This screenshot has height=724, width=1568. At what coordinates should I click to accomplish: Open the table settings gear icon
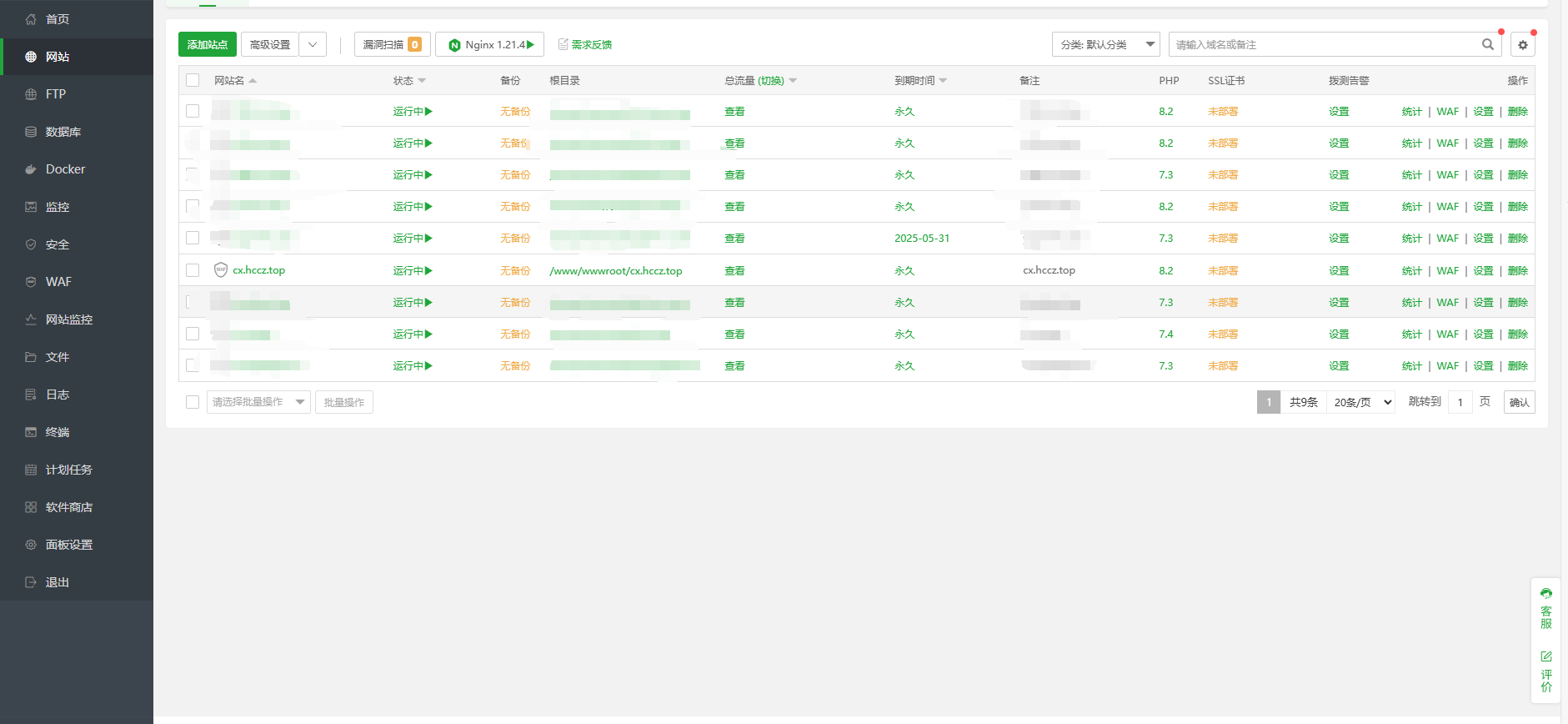tap(1522, 45)
